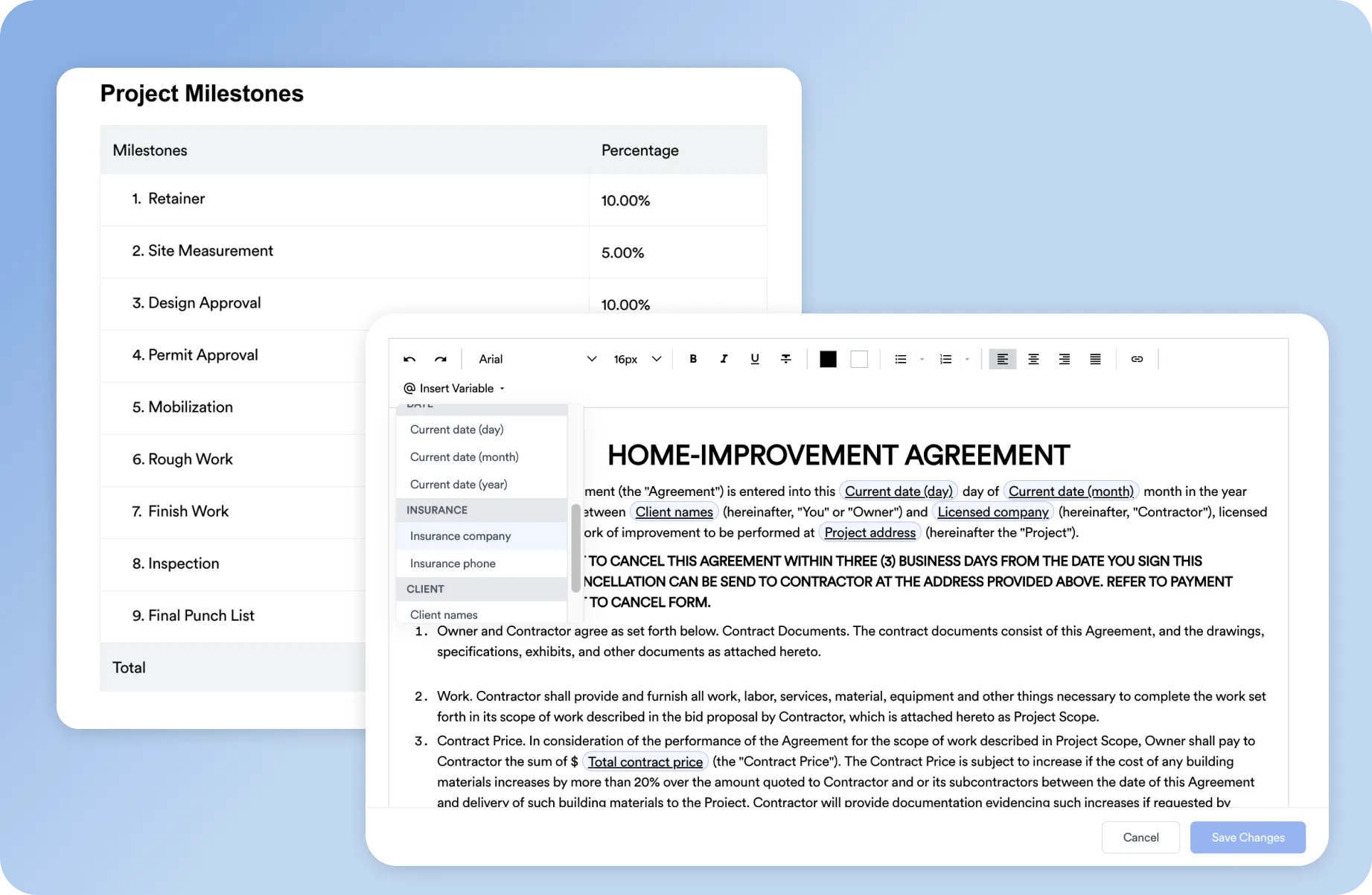Toggle bold formatting
The height and width of the screenshot is (895, 1372).
tap(693, 359)
